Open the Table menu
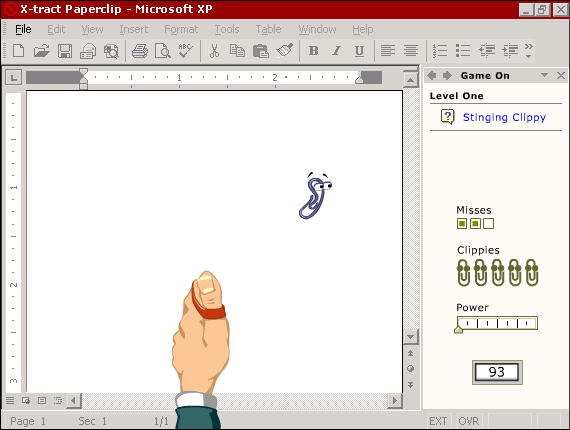Viewport: 570px width, 430px height. 268,29
